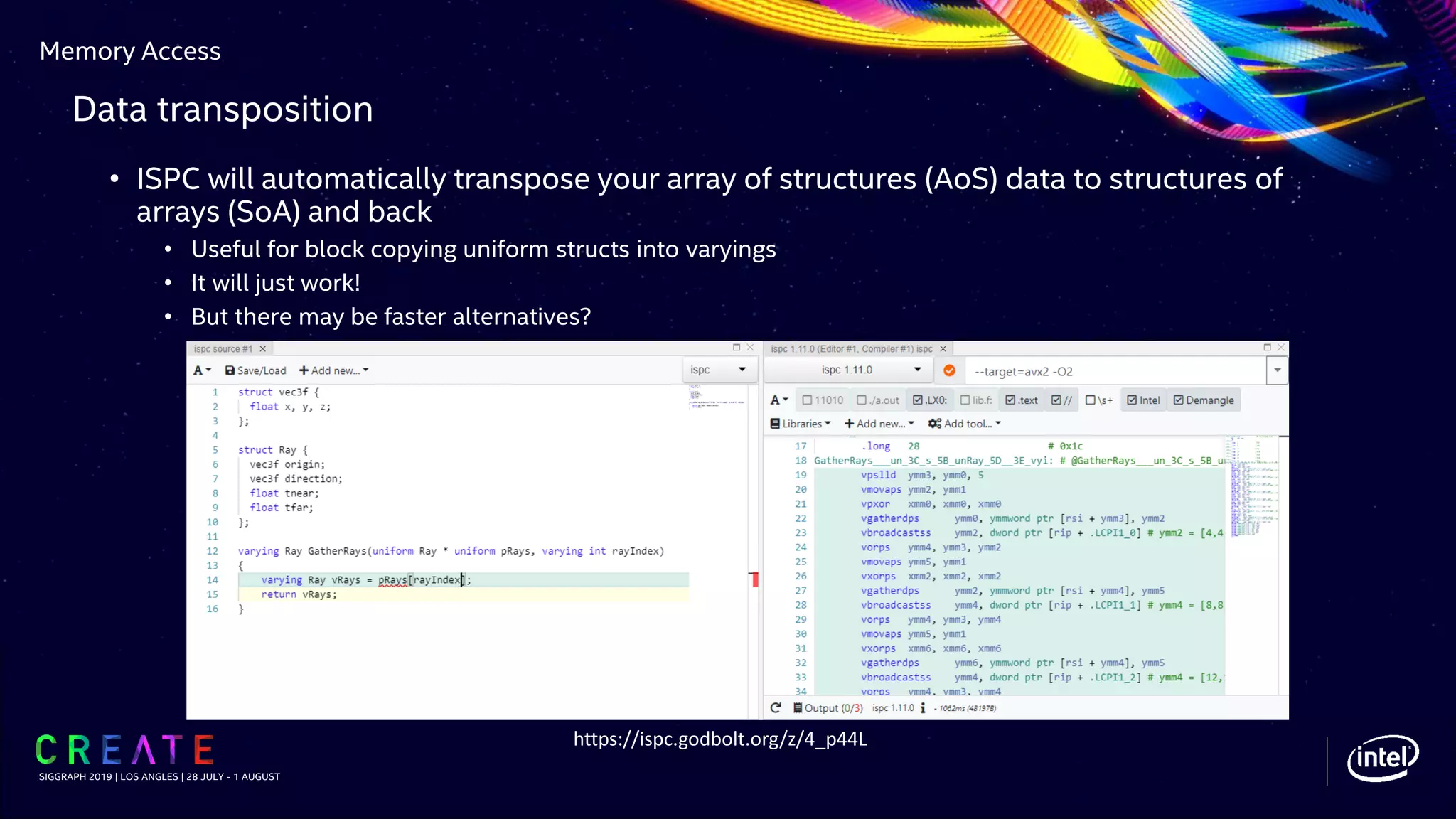Open the ispc 1.11.0 compiler version dropdown
Viewport: 1456px width, 819px height.
click(849, 370)
